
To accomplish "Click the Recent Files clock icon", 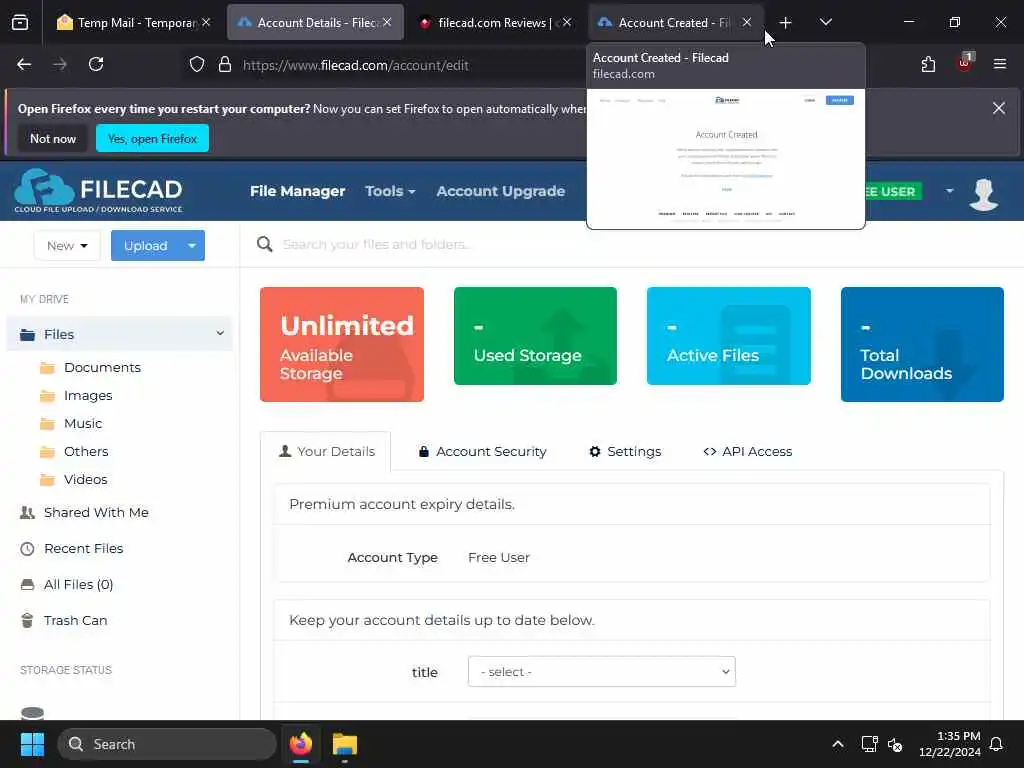I will [x=27, y=549].
